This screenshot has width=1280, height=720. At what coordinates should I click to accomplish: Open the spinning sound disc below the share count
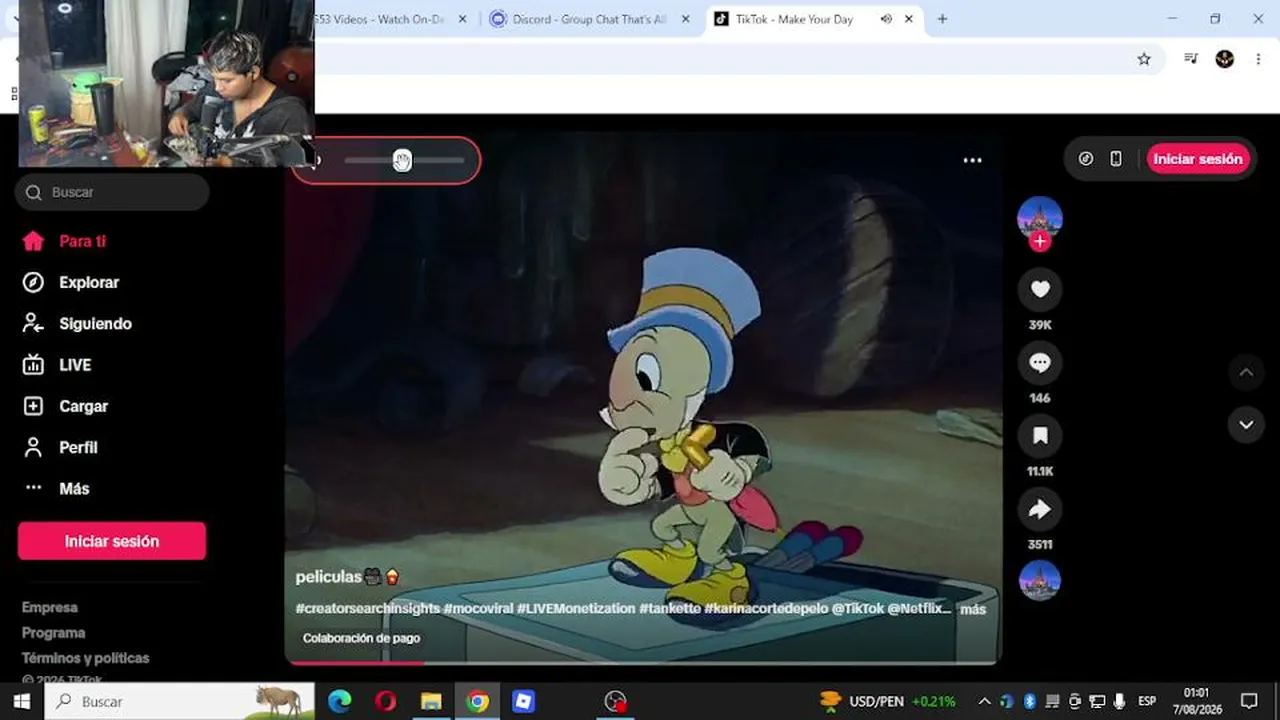click(1040, 580)
